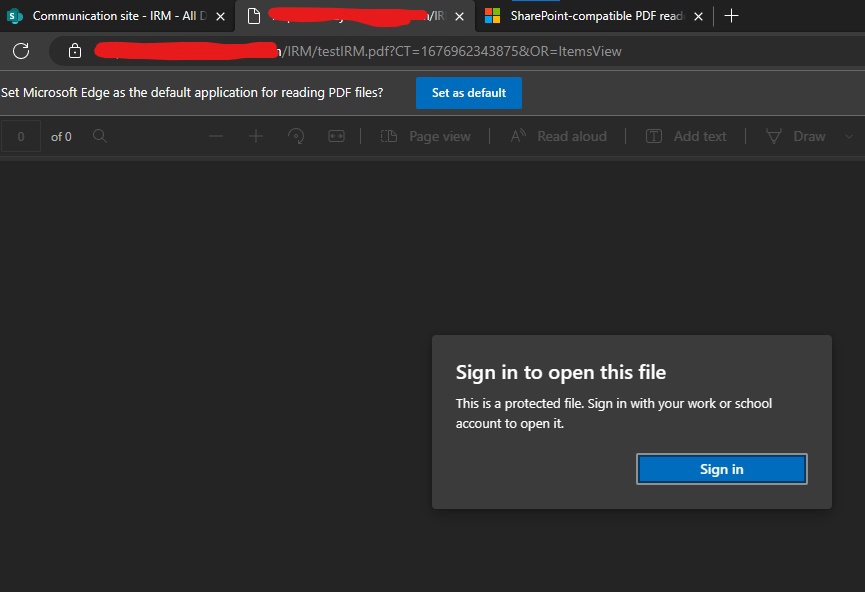Select the Add text tool
This screenshot has width=865, height=592.
(686, 136)
